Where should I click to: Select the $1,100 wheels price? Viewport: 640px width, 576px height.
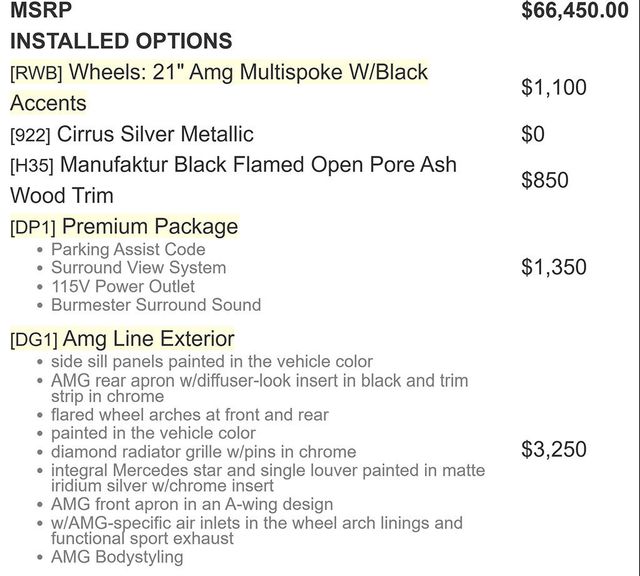click(554, 87)
